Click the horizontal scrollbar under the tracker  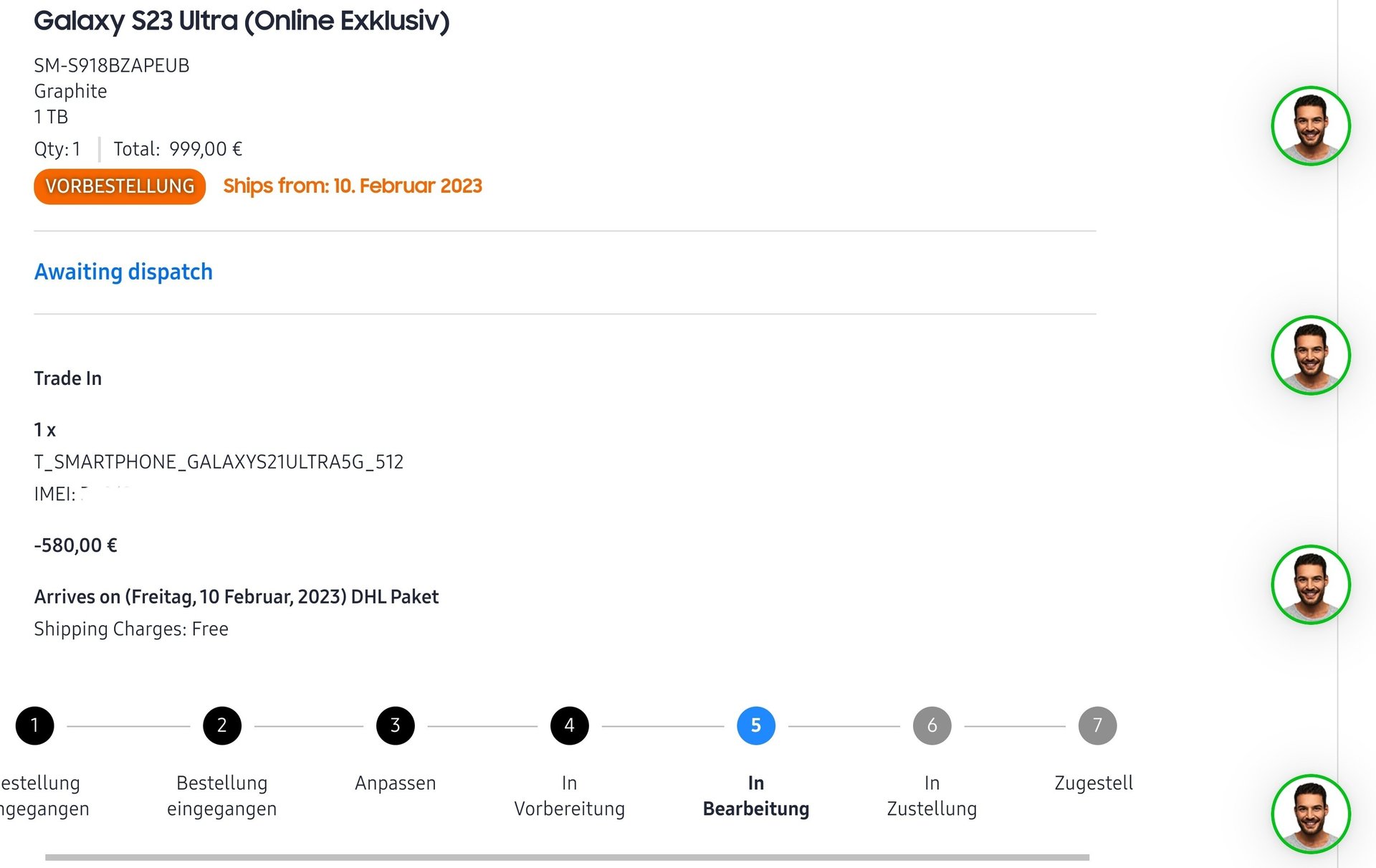click(x=566, y=857)
